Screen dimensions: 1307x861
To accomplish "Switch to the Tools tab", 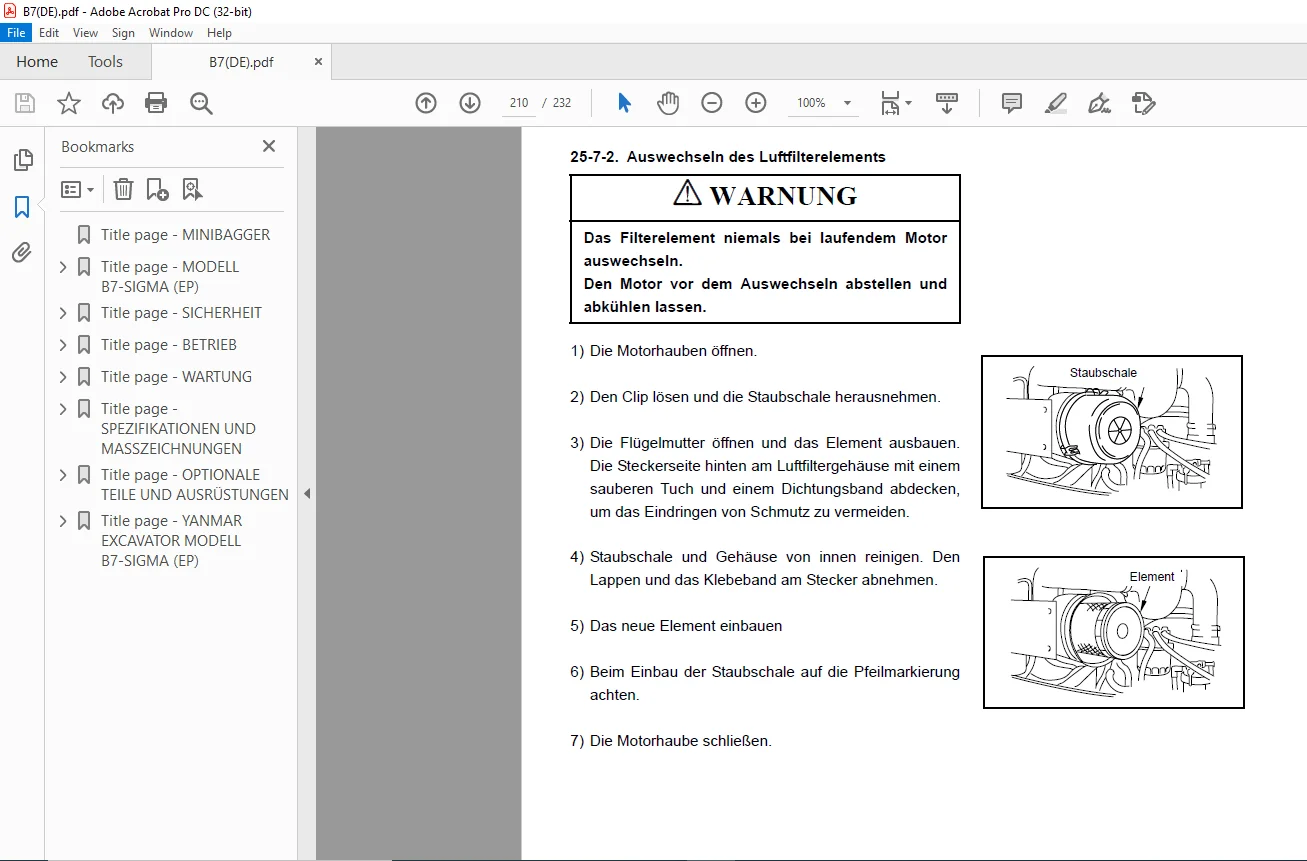I will point(105,61).
